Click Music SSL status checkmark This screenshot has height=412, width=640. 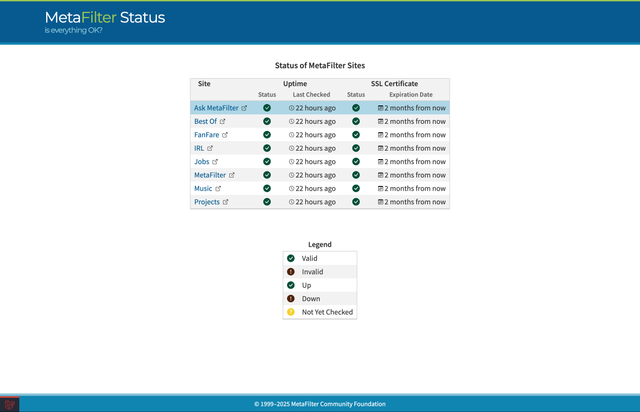pyautogui.click(x=356, y=188)
